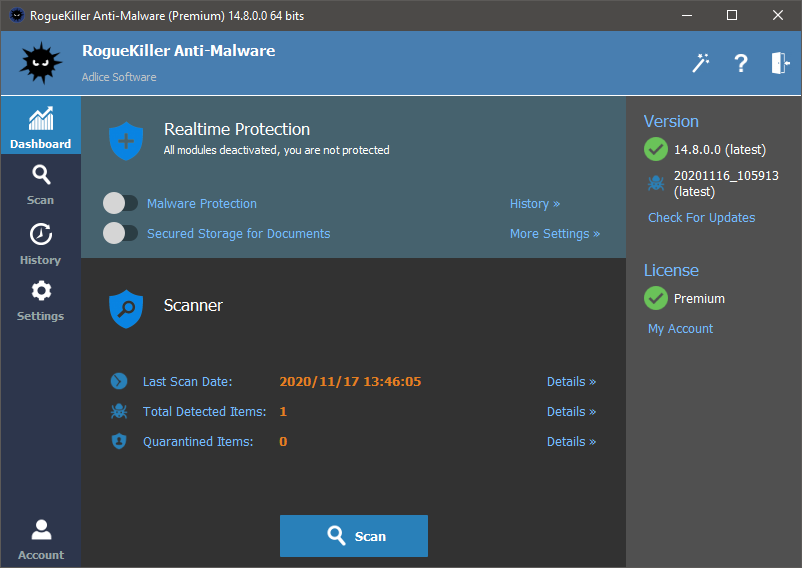
Task: Open realtime protection History link
Action: click(535, 203)
